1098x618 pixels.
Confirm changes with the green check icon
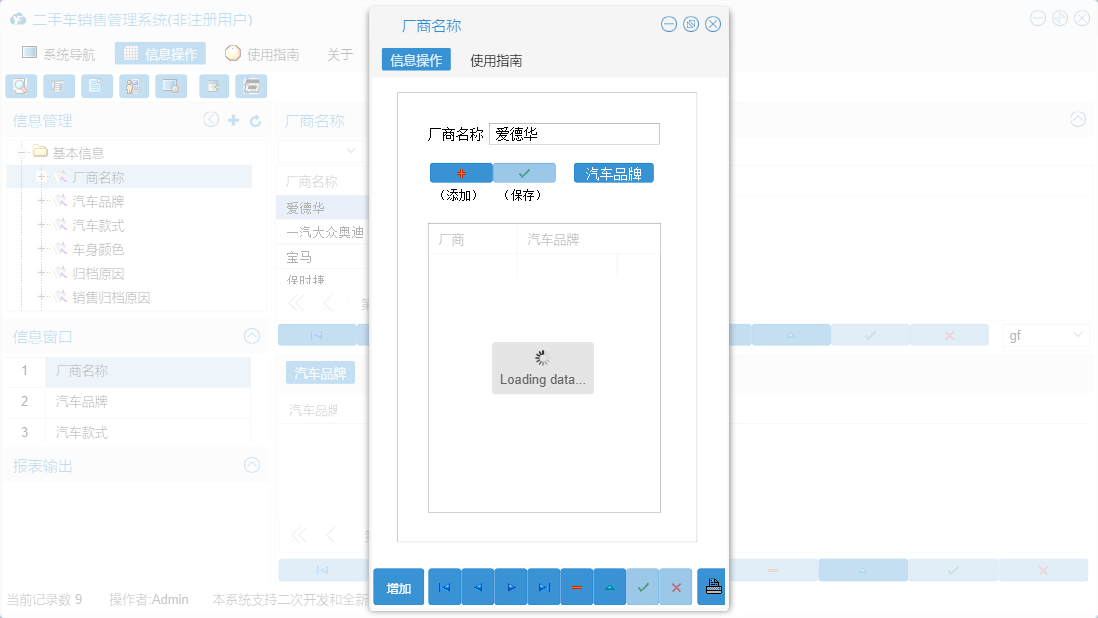644,587
